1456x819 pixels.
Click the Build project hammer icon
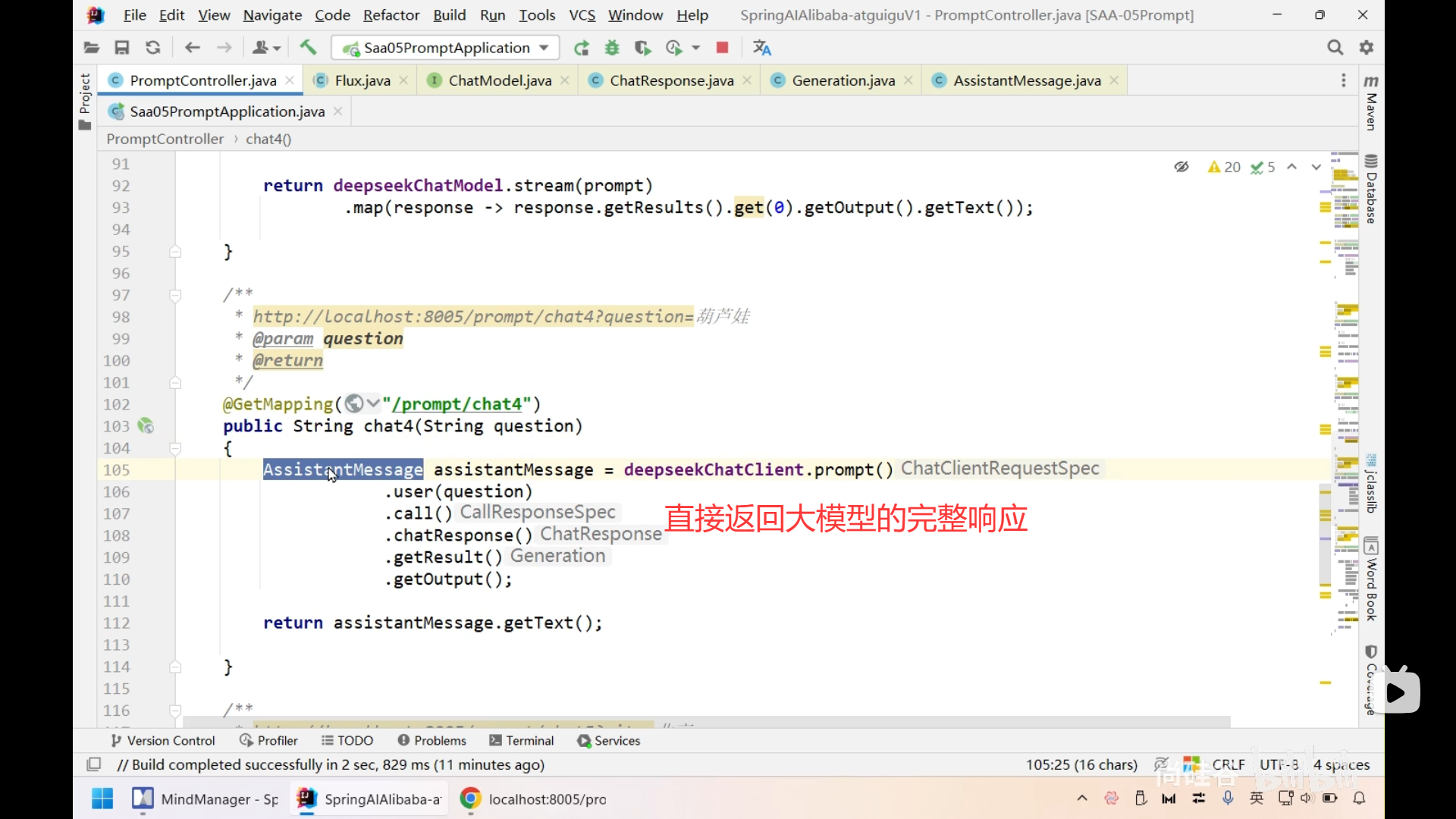[x=308, y=48]
